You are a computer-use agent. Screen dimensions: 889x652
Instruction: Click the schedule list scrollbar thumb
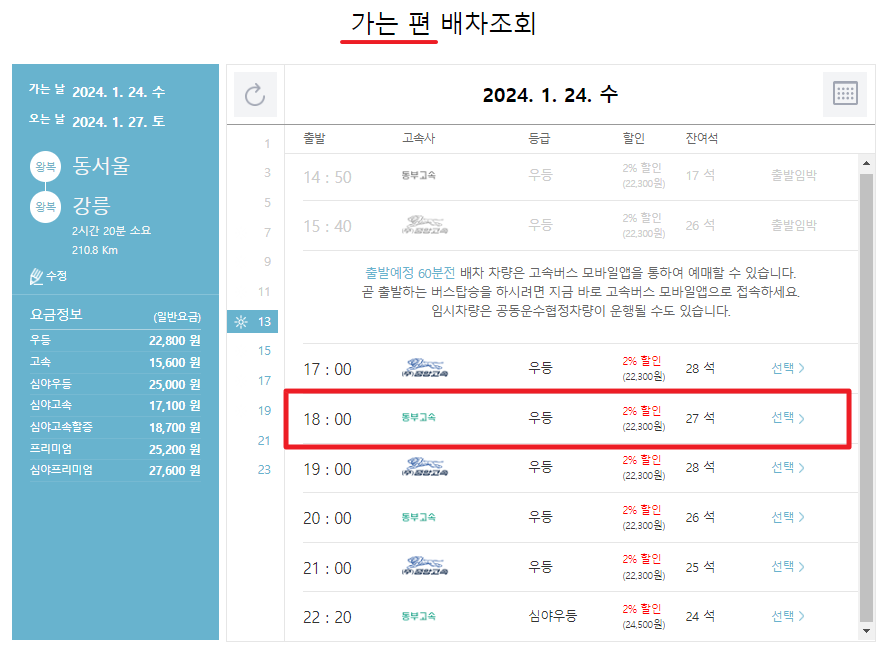[866, 397]
